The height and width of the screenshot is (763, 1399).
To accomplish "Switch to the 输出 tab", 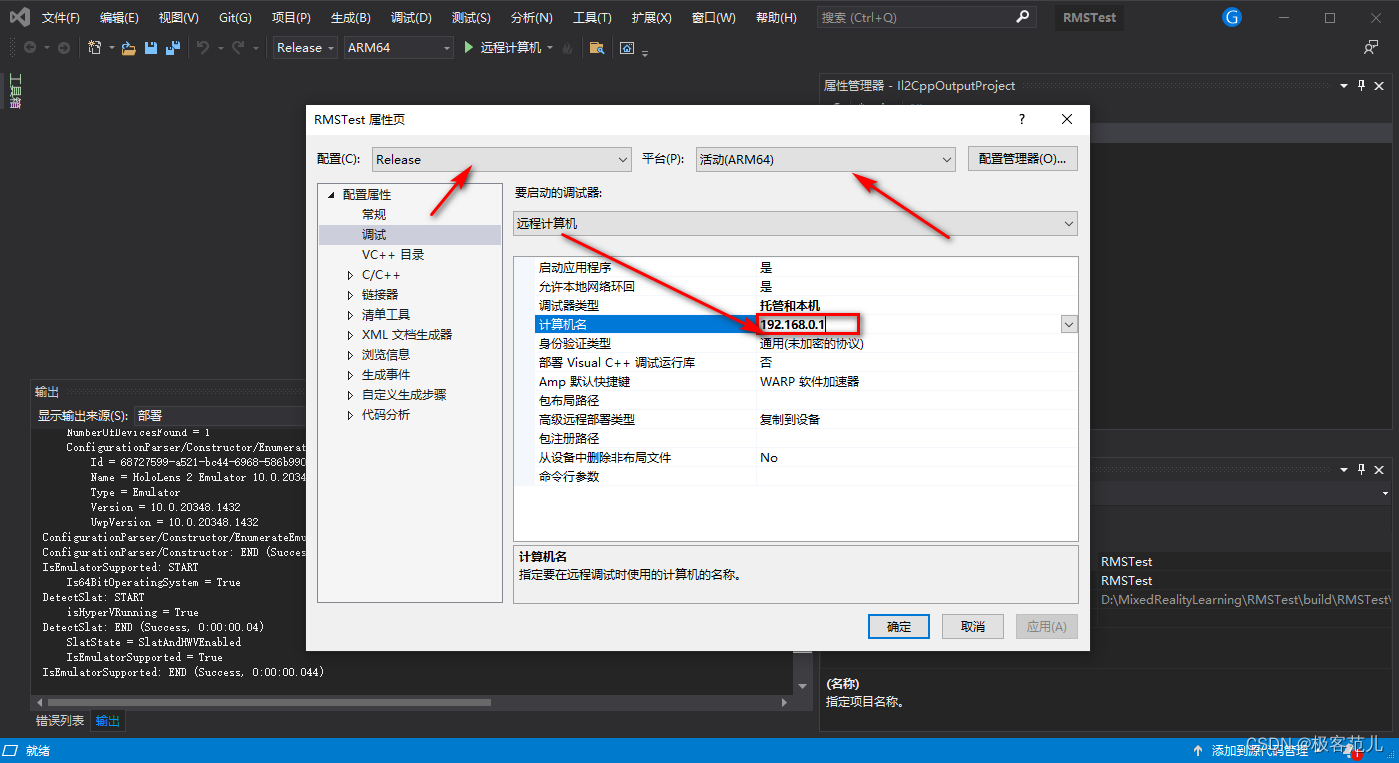I will 107,720.
